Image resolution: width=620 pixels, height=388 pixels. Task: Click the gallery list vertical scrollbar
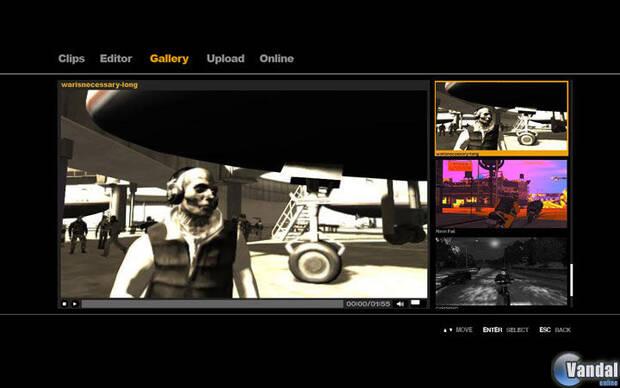(571, 280)
